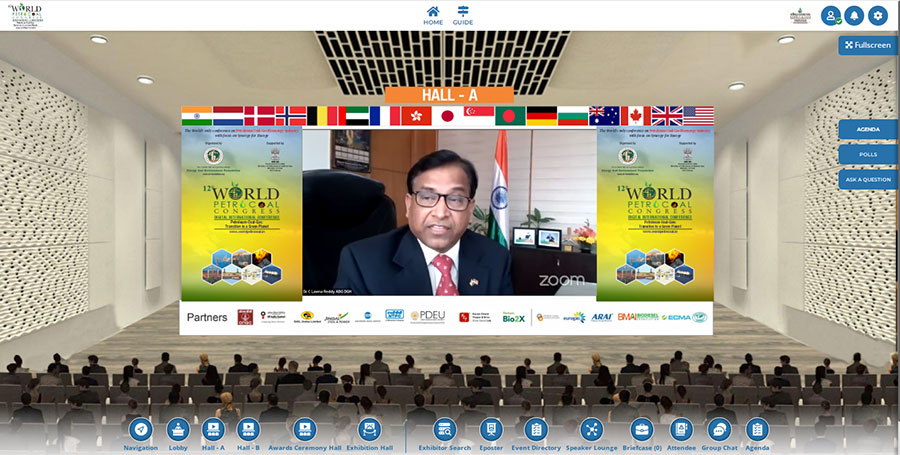The height and width of the screenshot is (455, 900).
Task: Click the ARAI partner logo
Action: point(602,317)
